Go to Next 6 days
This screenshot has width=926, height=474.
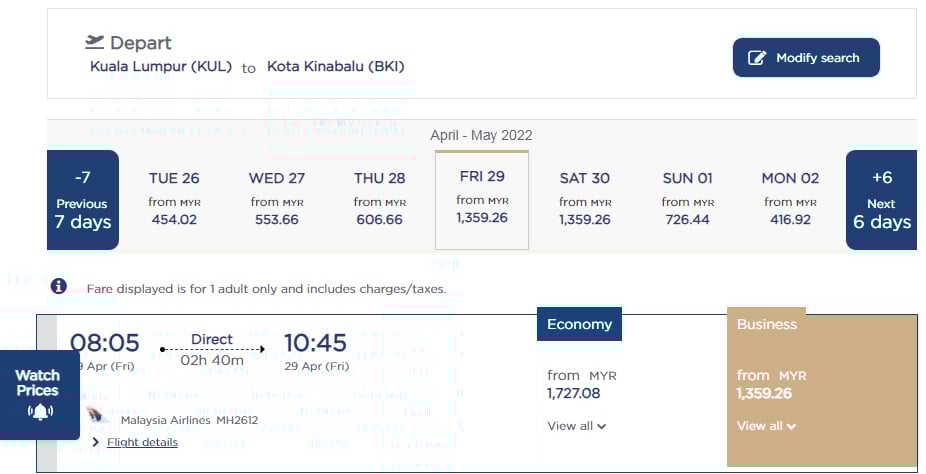pyautogui.click(x=881, y=200)
